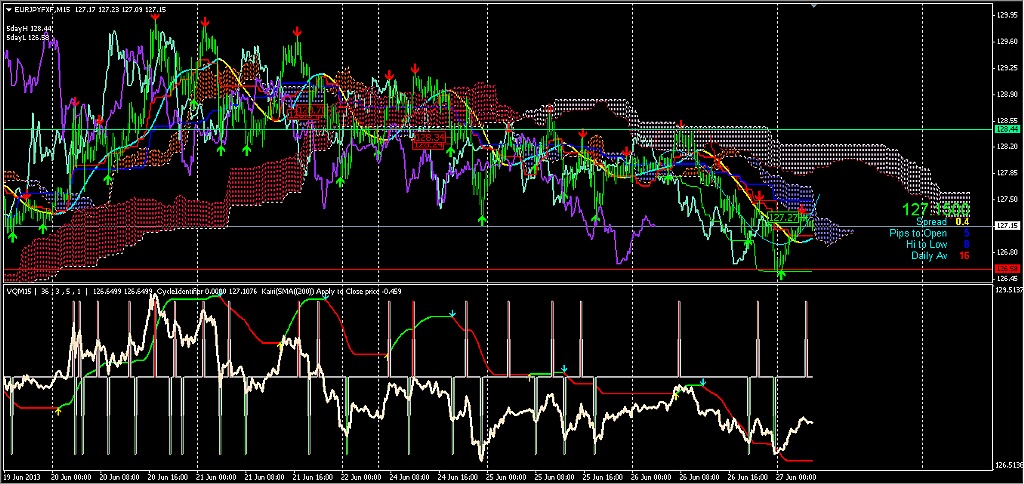Click the 127.15 current price scale marker
1024x484 pixels.
click(1006, 227)
